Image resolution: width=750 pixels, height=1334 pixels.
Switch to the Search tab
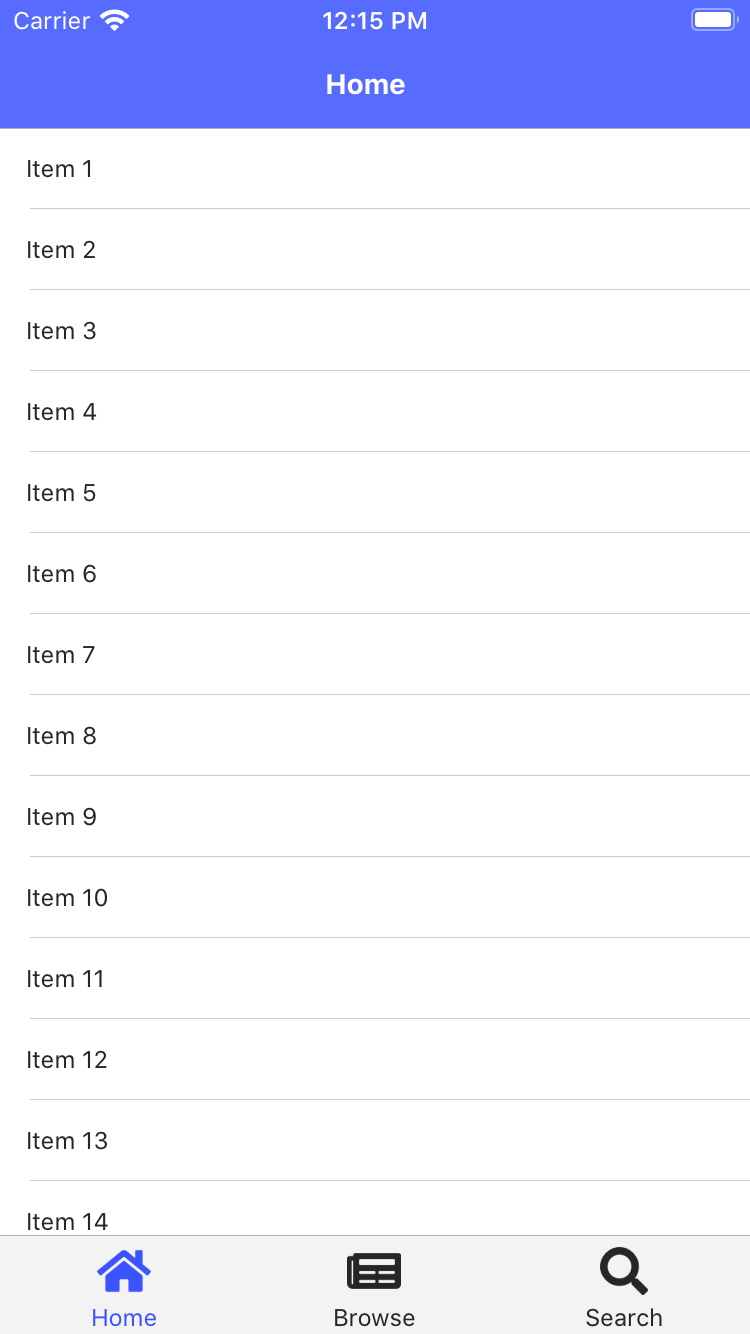point(622,1285)
